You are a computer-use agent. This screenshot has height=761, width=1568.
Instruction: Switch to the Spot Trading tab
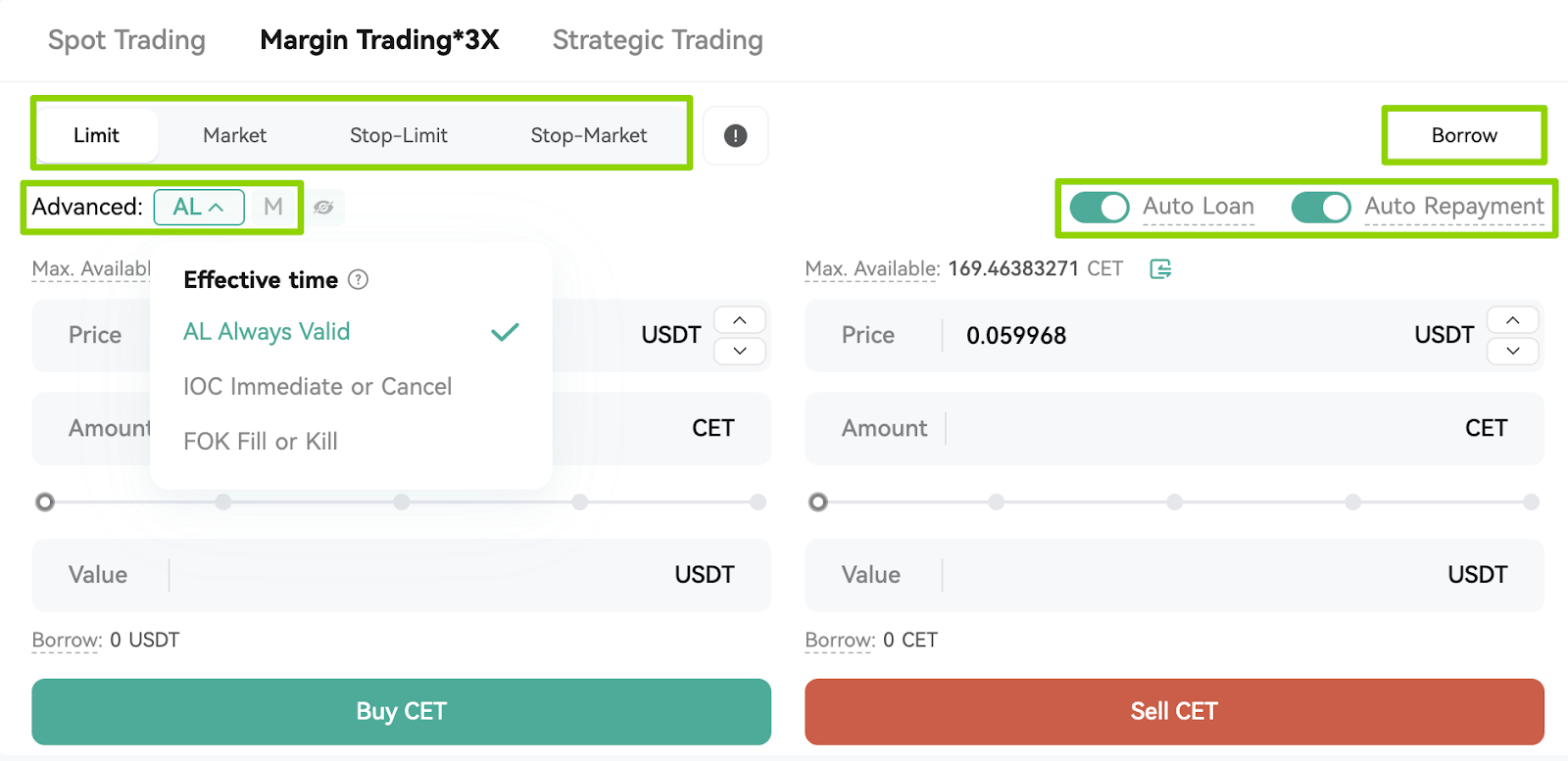pos(126,40)
